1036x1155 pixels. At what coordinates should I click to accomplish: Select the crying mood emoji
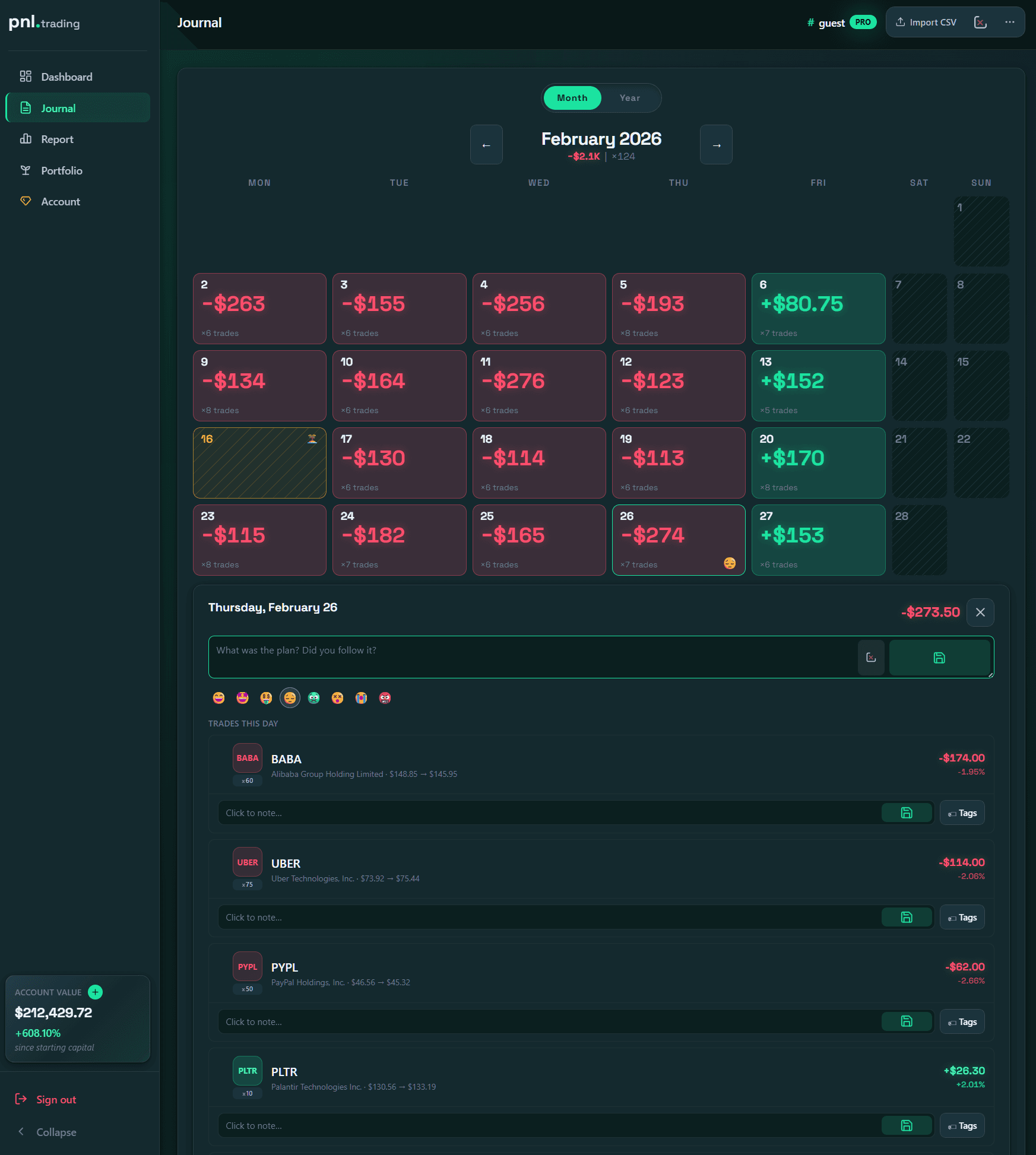tap(362, 698)
